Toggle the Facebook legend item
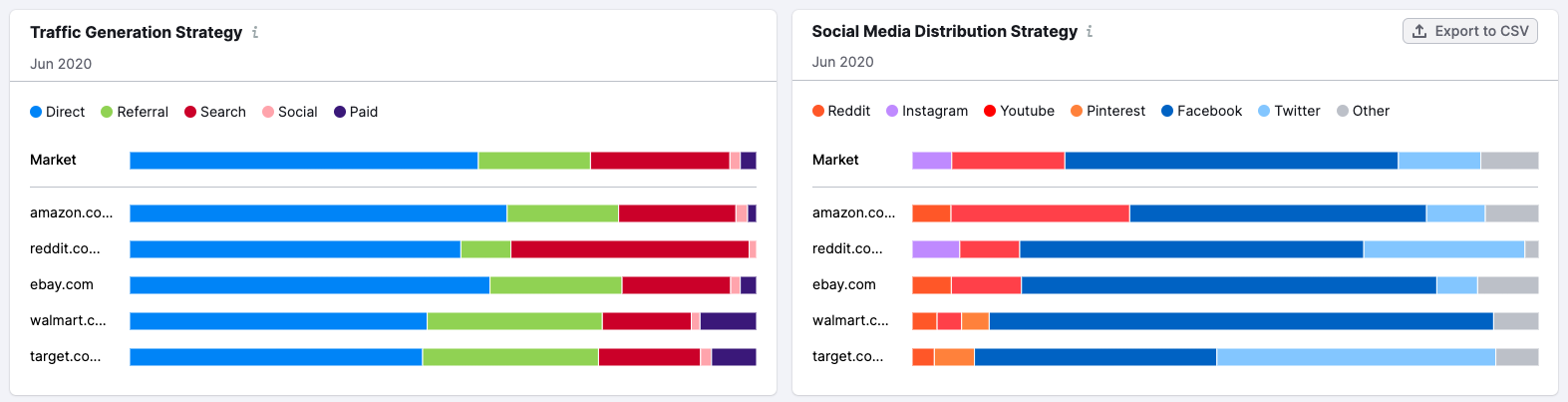The height and width of the screenshot is (402, 1568). click(x=1201, y=111)
